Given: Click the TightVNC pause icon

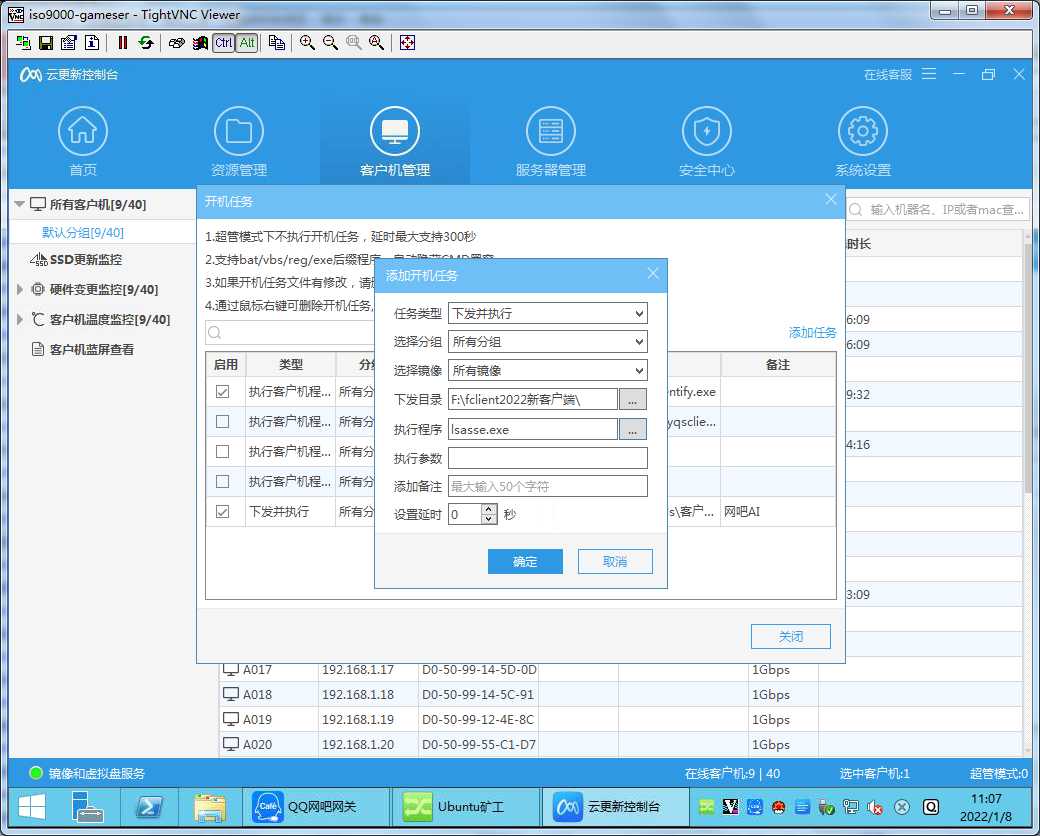Looking at the screenshot, I should pos(123,43).
